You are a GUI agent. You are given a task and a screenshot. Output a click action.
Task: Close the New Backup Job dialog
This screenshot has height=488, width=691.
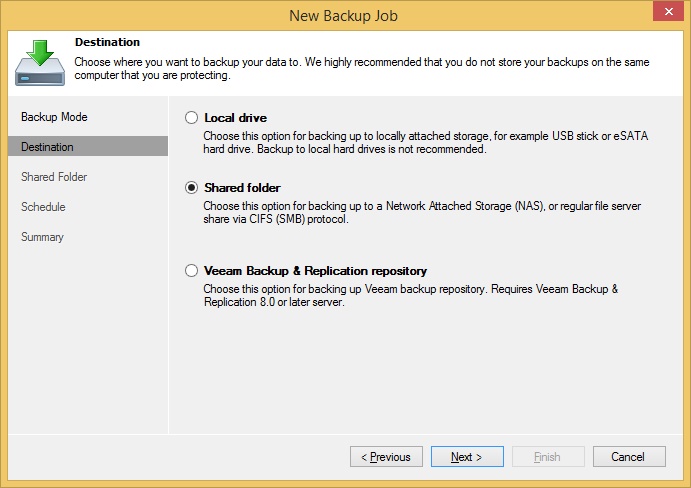click(x=668, y=11)
